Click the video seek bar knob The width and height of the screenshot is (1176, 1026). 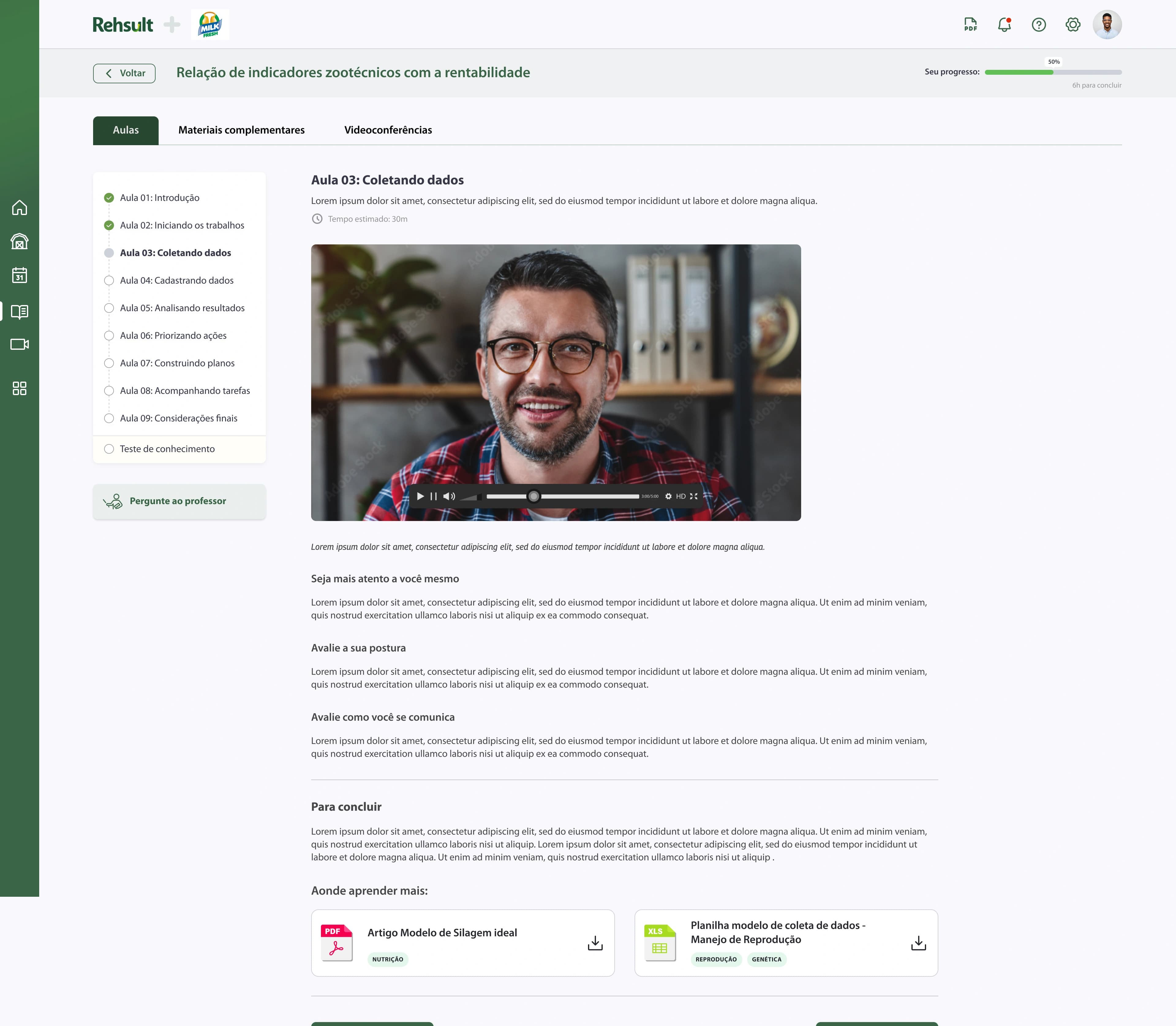tap(533, 496)
